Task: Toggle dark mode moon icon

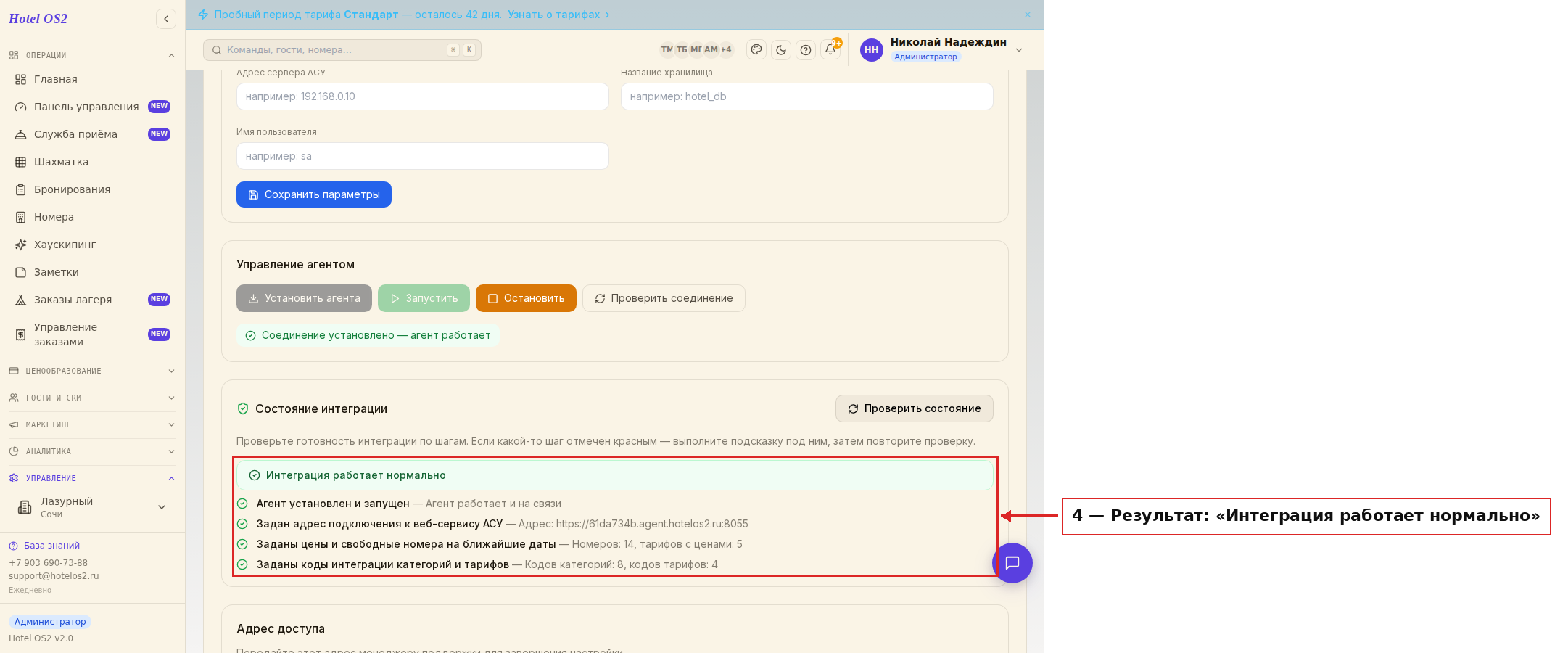Action: point(781,50)
